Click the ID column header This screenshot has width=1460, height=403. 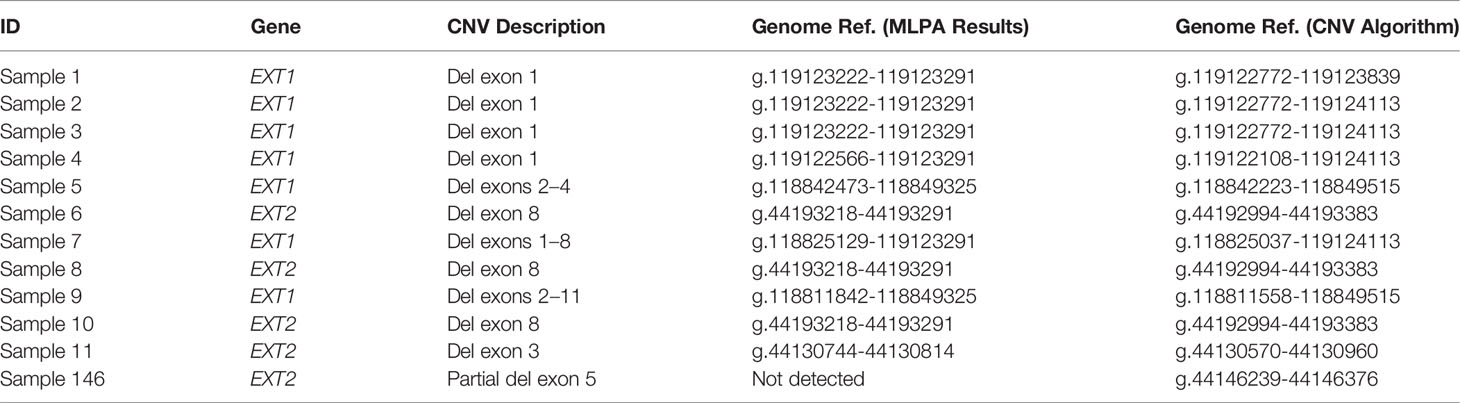click(10, 28)
